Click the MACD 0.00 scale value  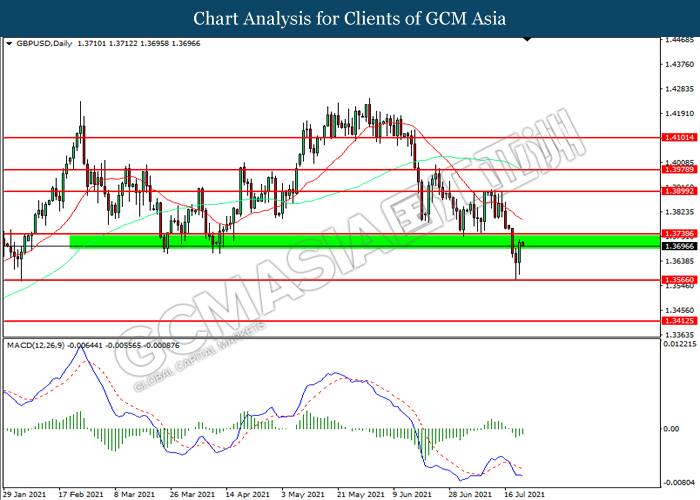(672, 429)
